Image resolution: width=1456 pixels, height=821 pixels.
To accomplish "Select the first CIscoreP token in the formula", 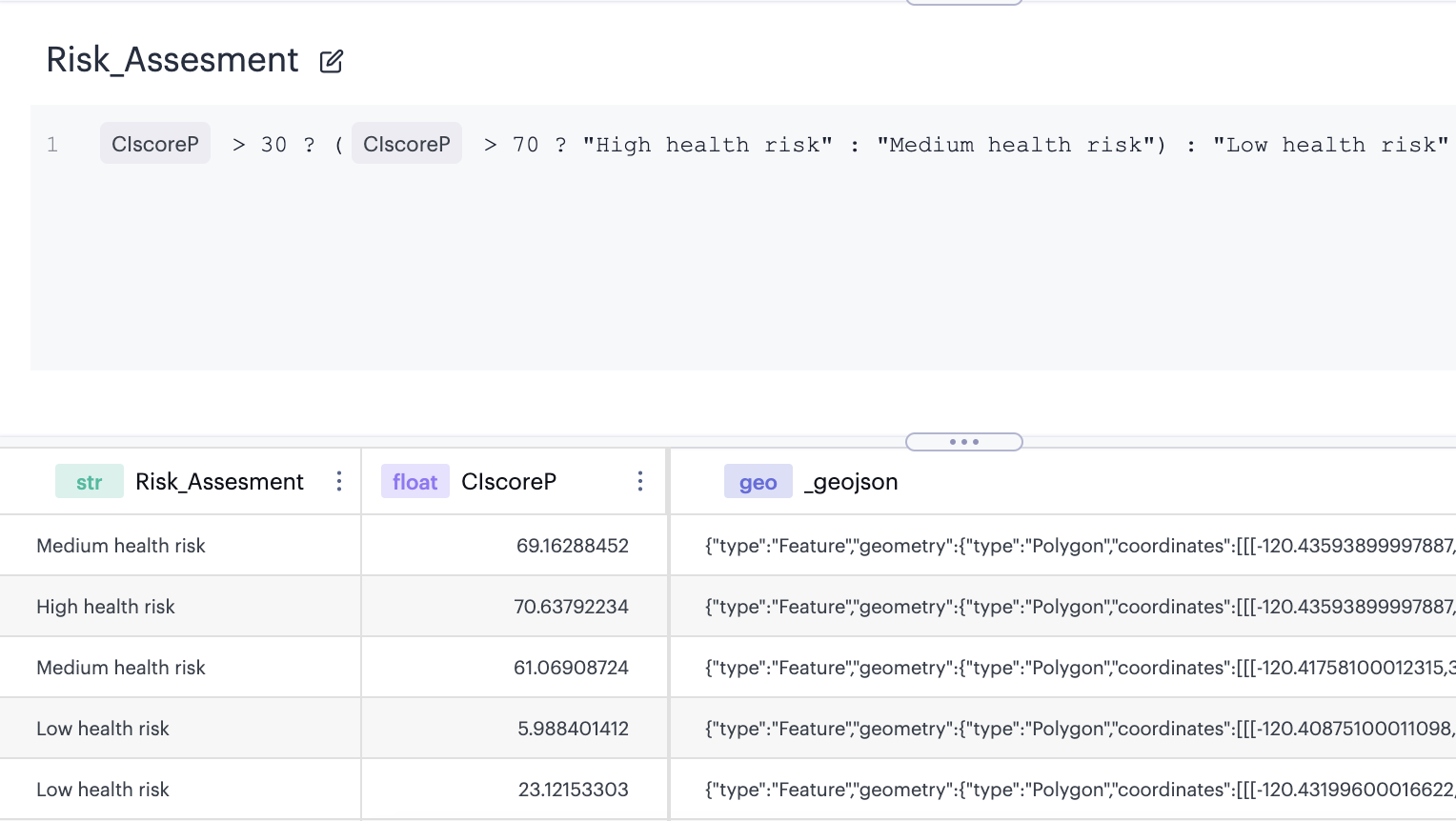I will [x=155, y=144].
